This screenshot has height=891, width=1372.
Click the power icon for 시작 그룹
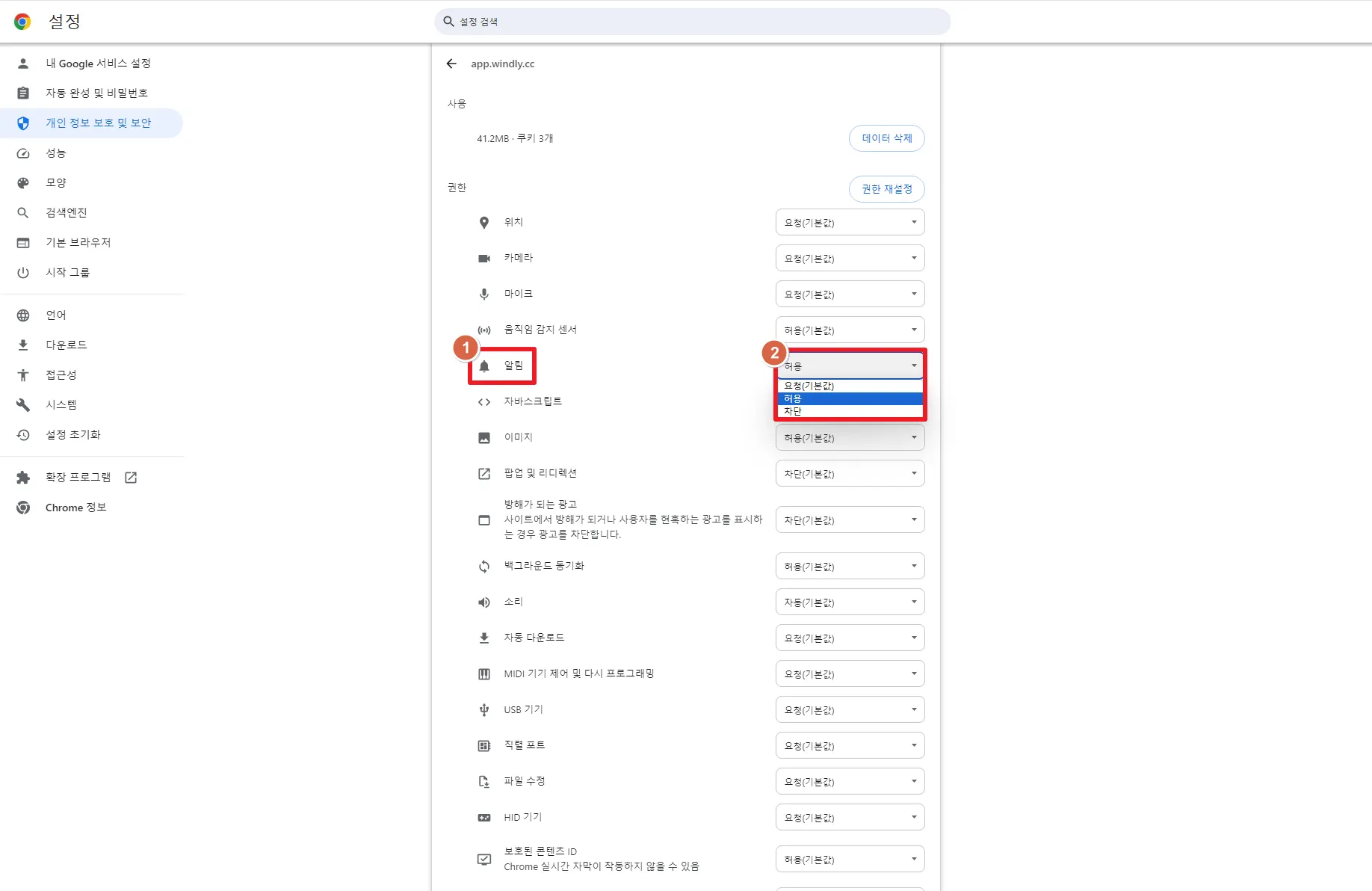click(x=23, y=273)
